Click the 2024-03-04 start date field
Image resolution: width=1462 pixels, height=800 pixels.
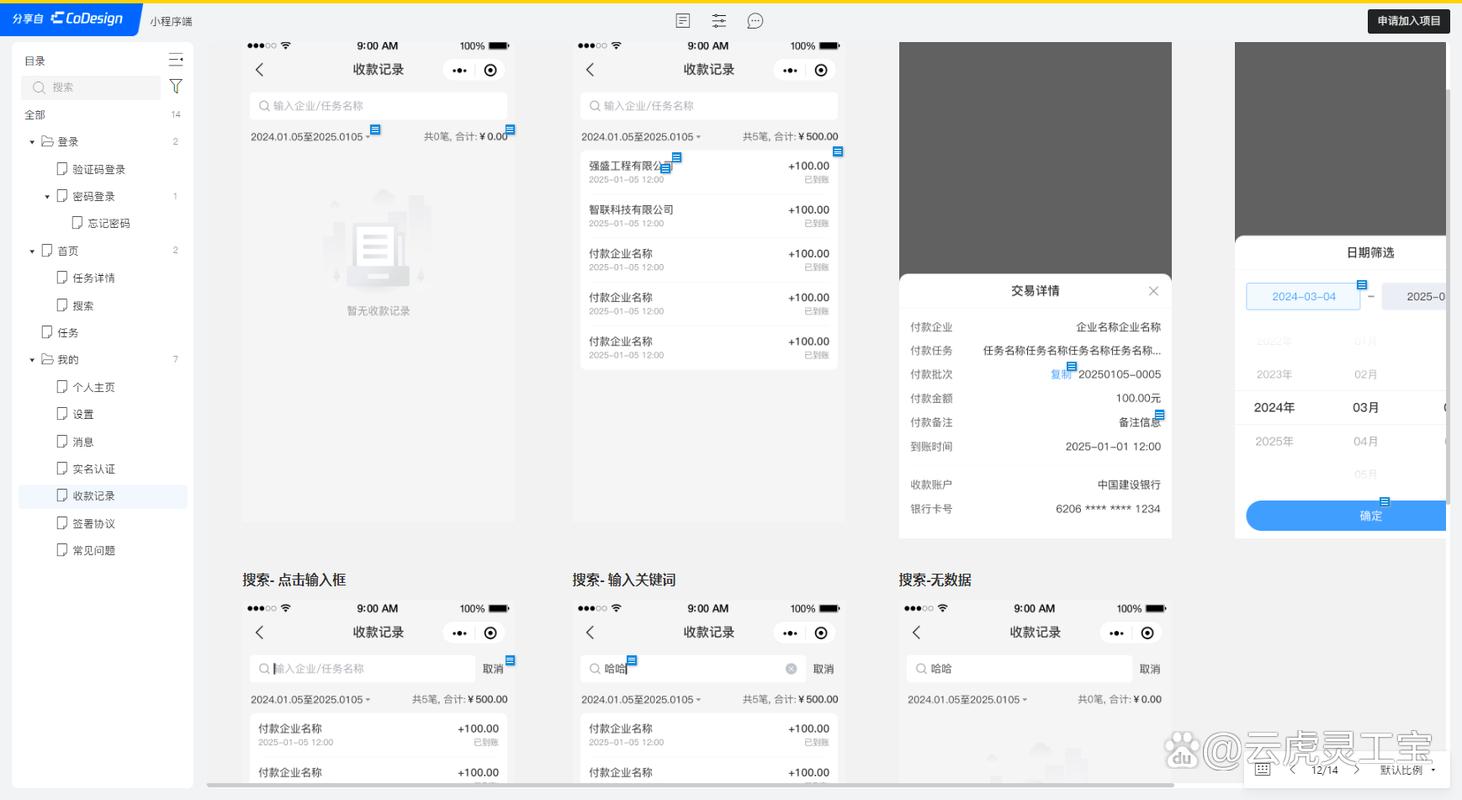(x=1303, y=297)
